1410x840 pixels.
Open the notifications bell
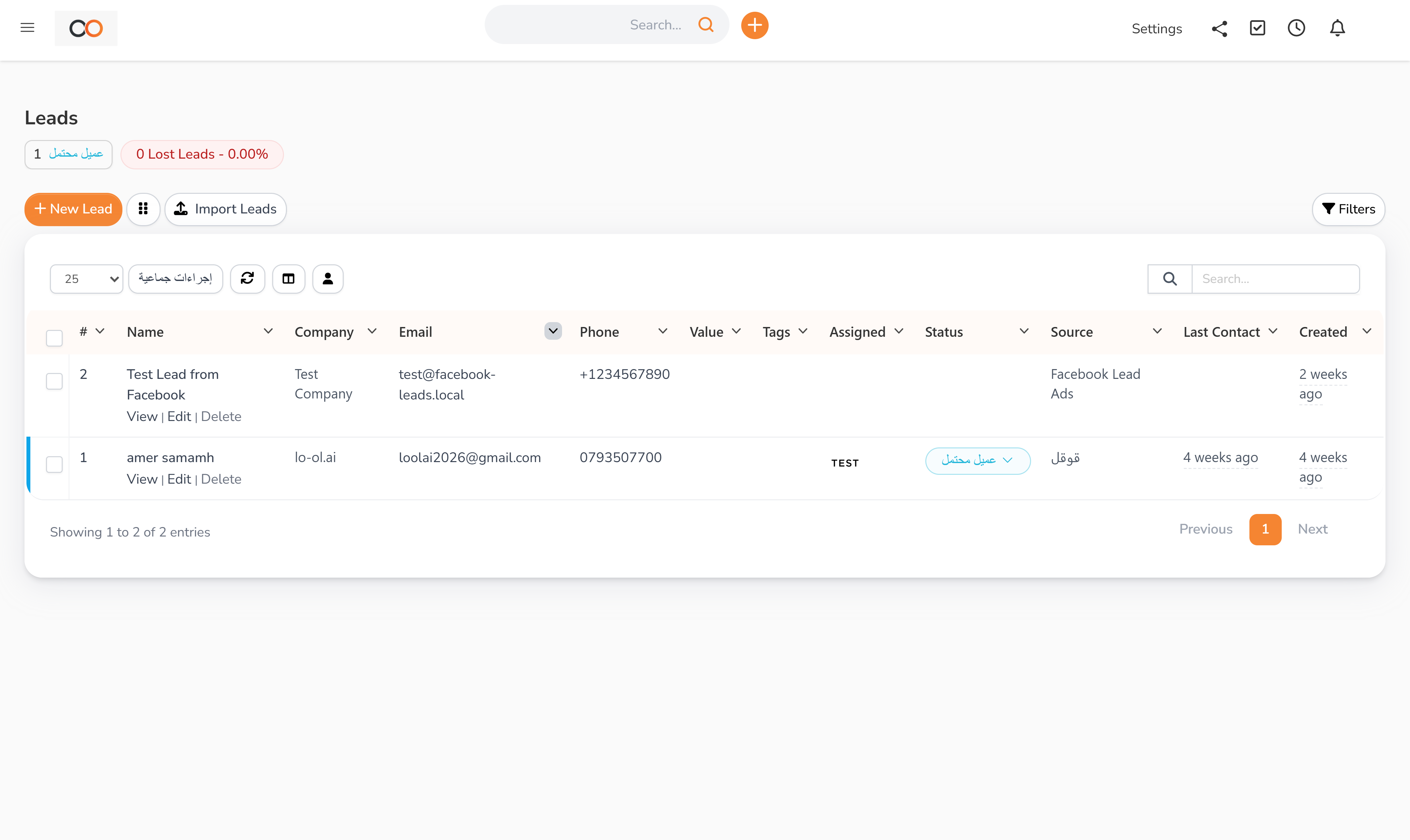click(1337, 28)
